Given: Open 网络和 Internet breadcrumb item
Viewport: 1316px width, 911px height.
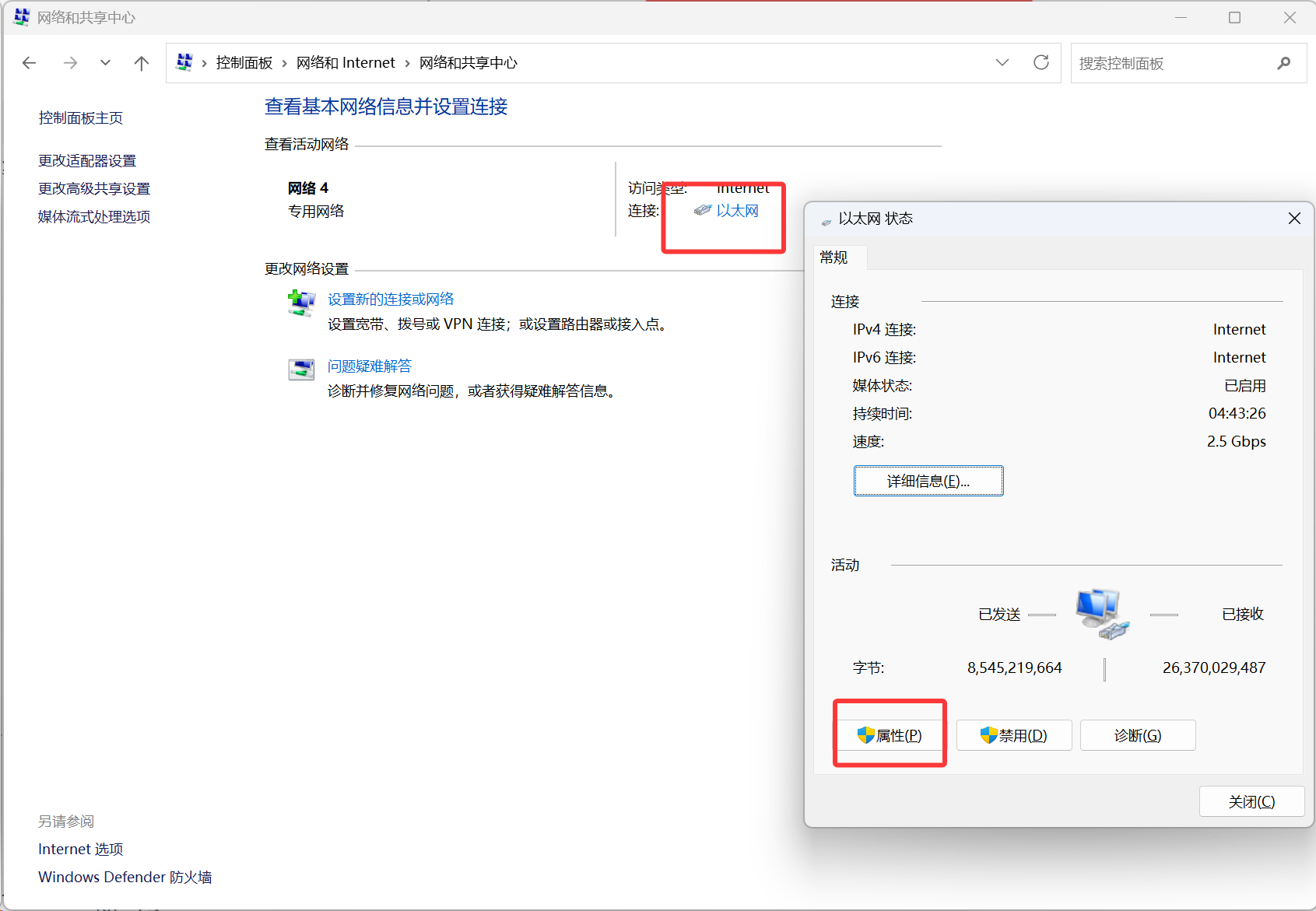Looking at the screenshot, I should (x=346, y=63).
